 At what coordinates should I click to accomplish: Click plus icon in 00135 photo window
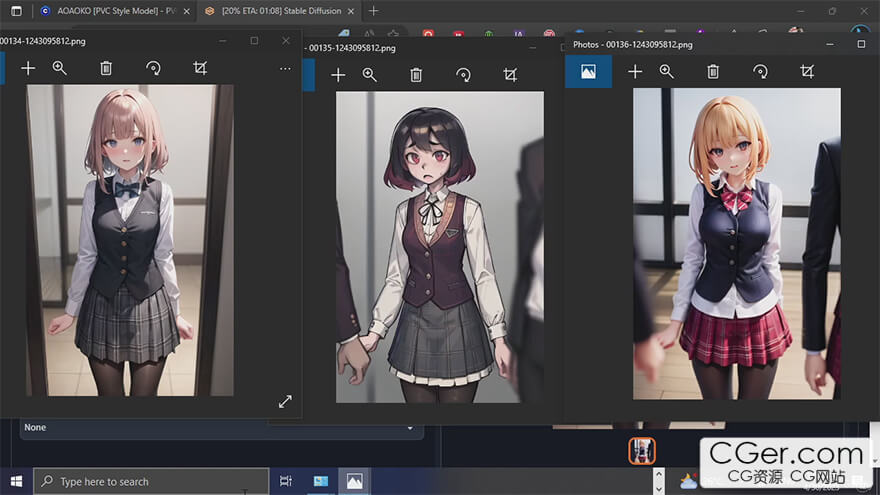point(338,75)
